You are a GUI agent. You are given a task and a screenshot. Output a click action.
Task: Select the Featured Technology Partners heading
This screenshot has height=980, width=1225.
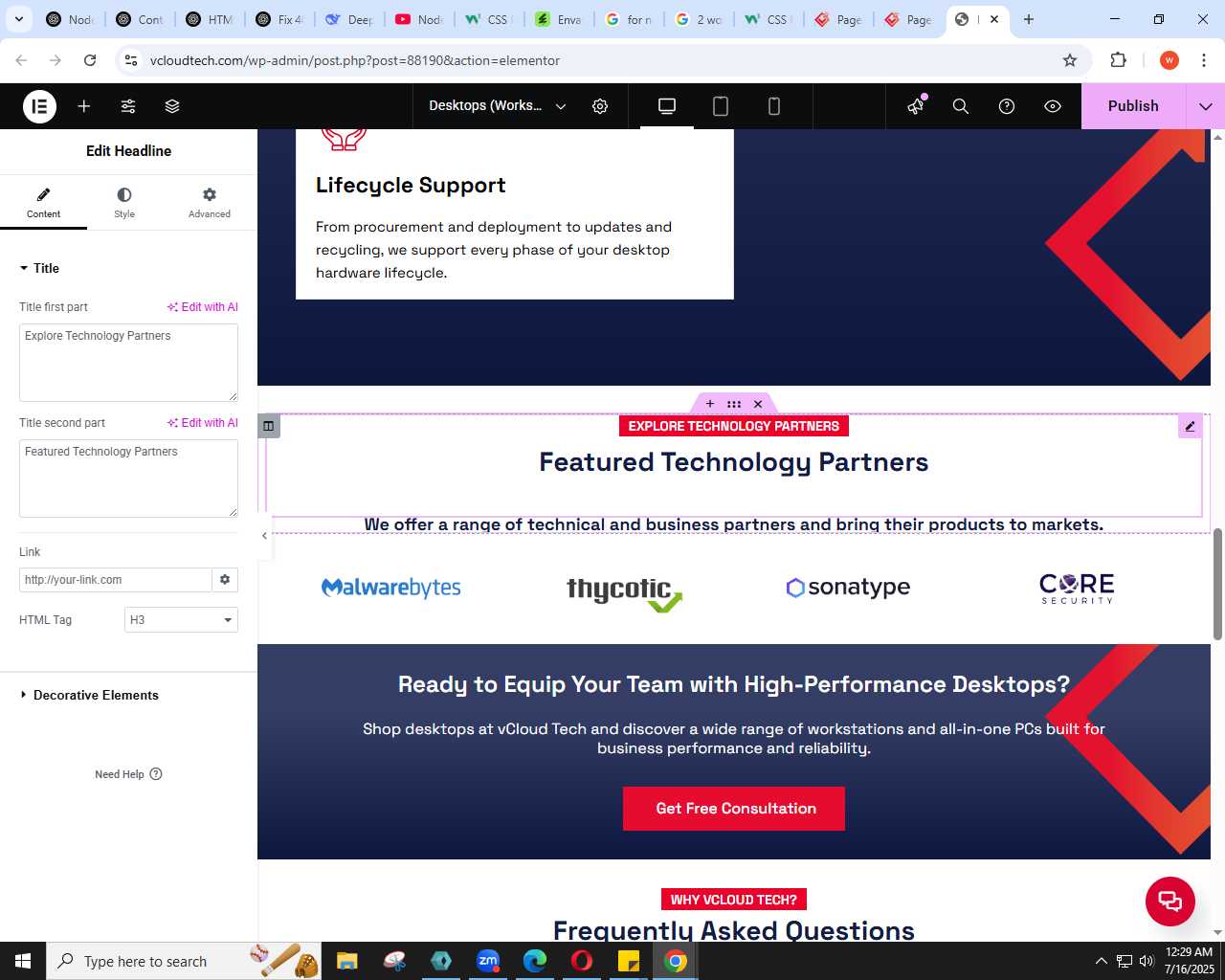[734, 462]
